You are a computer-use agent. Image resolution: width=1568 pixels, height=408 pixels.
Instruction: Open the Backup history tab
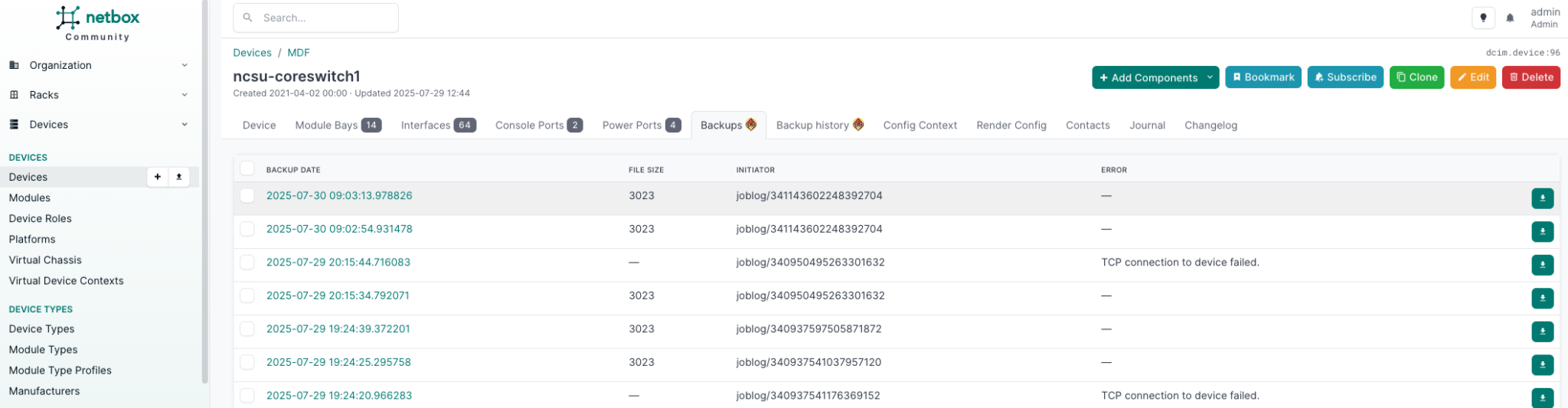click(x=820, y=126)
